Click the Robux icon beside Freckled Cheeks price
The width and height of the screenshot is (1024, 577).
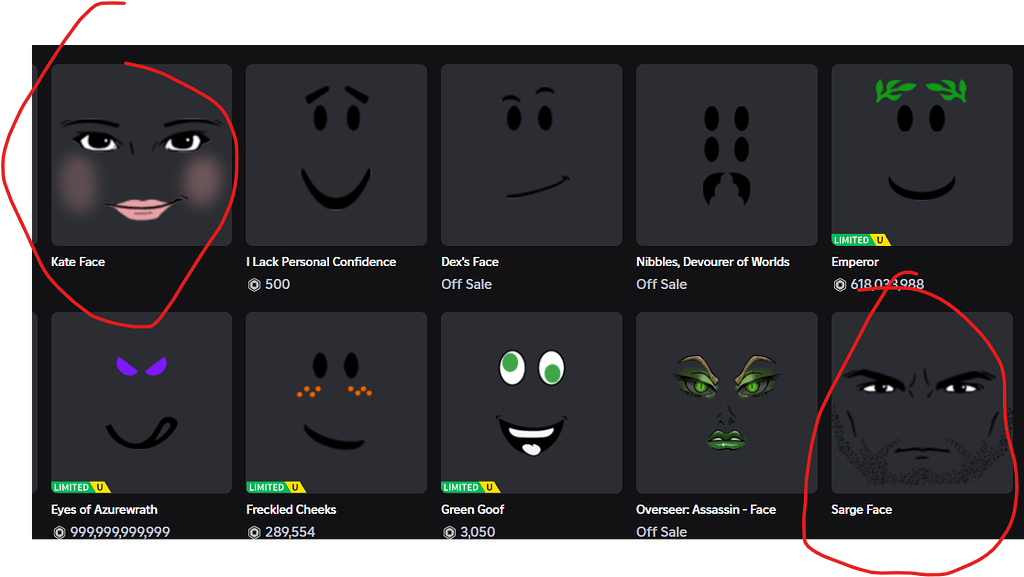[252, 532]
